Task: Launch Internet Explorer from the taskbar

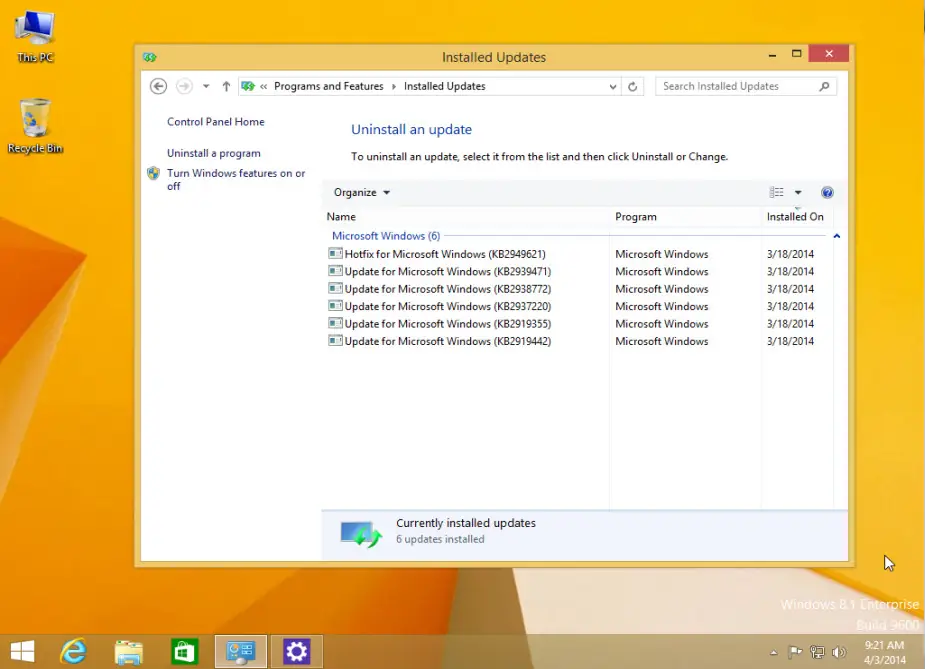Action: tap(74, 652)
